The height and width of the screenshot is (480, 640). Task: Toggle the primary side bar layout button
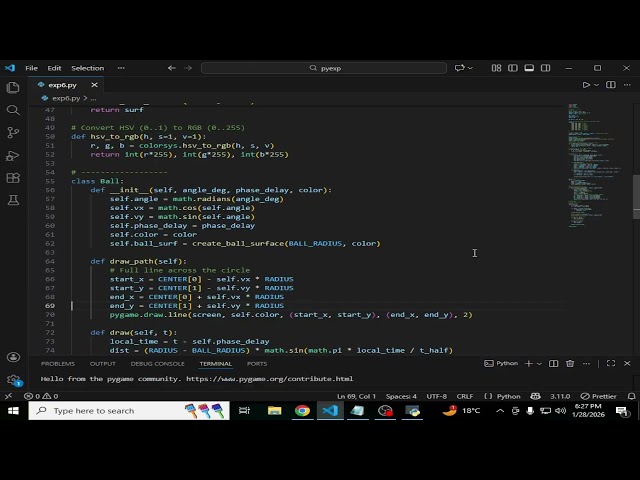pyautogui.click(x=511, y=68)
